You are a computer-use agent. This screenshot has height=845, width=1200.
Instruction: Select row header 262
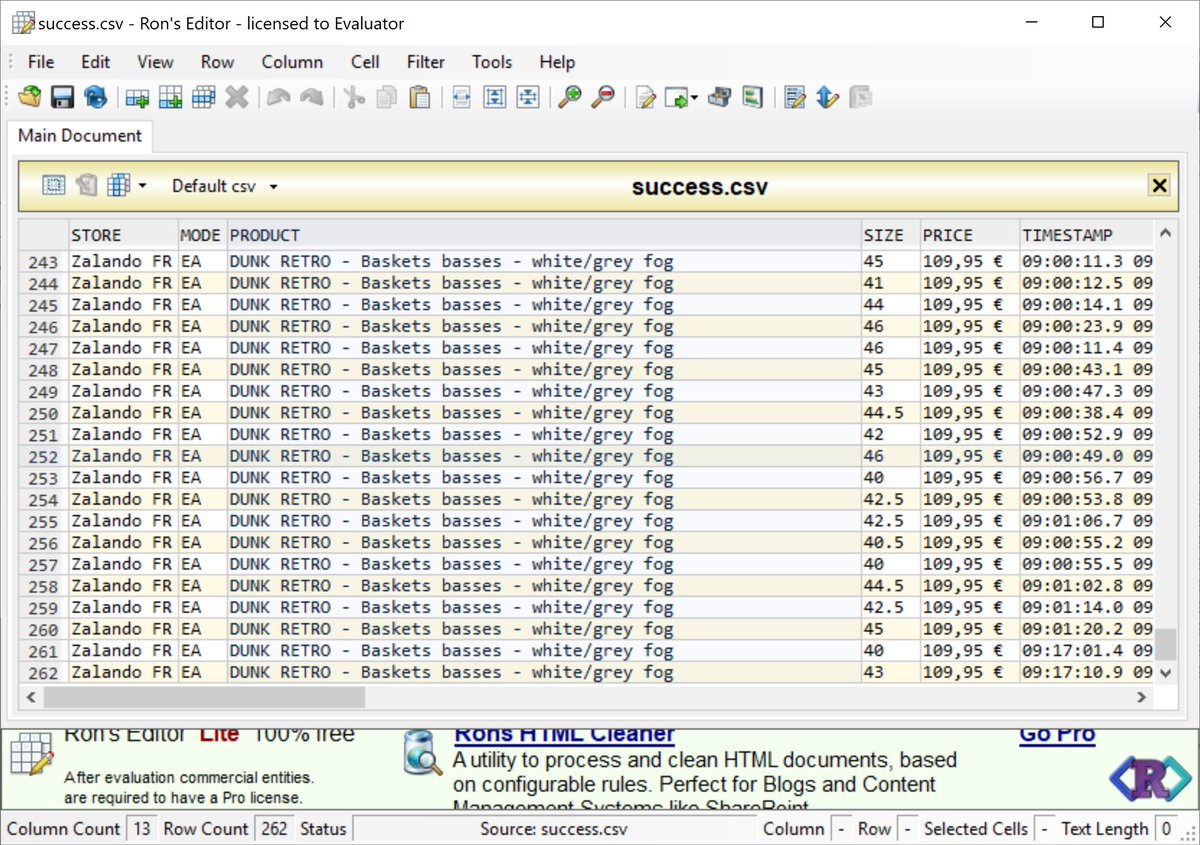44,673
